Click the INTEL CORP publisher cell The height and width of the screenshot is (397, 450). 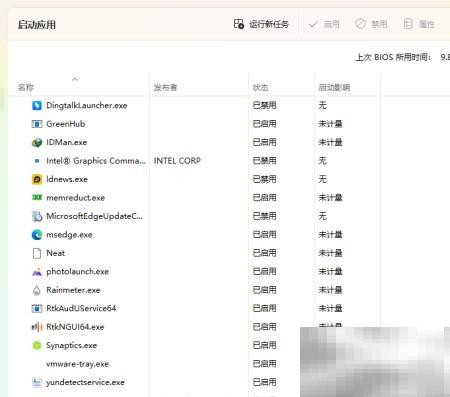[x=177, y=161]
